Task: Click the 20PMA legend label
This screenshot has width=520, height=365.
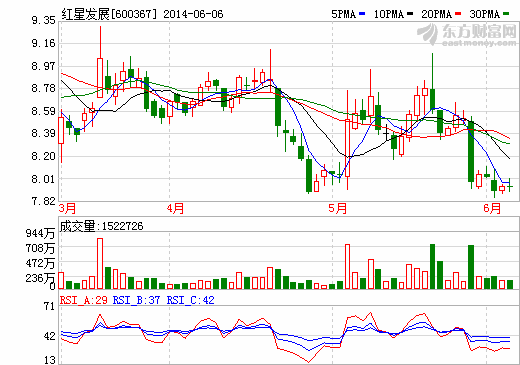Action: (x=437, y=14)
